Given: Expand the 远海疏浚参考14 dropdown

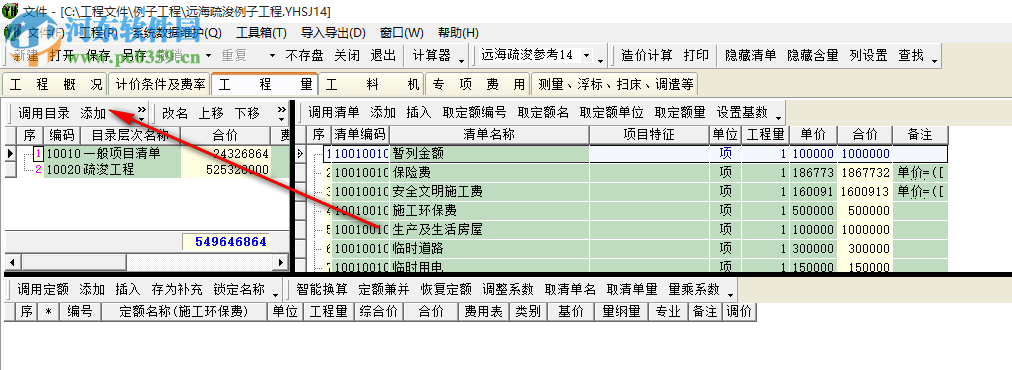Looking at the screenshot, I should pyautogui.click(x=586, y=56).
